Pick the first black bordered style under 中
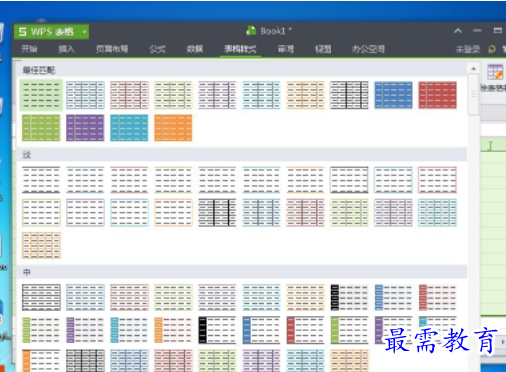This screenshot has width=506, height=372. point(41,297)
